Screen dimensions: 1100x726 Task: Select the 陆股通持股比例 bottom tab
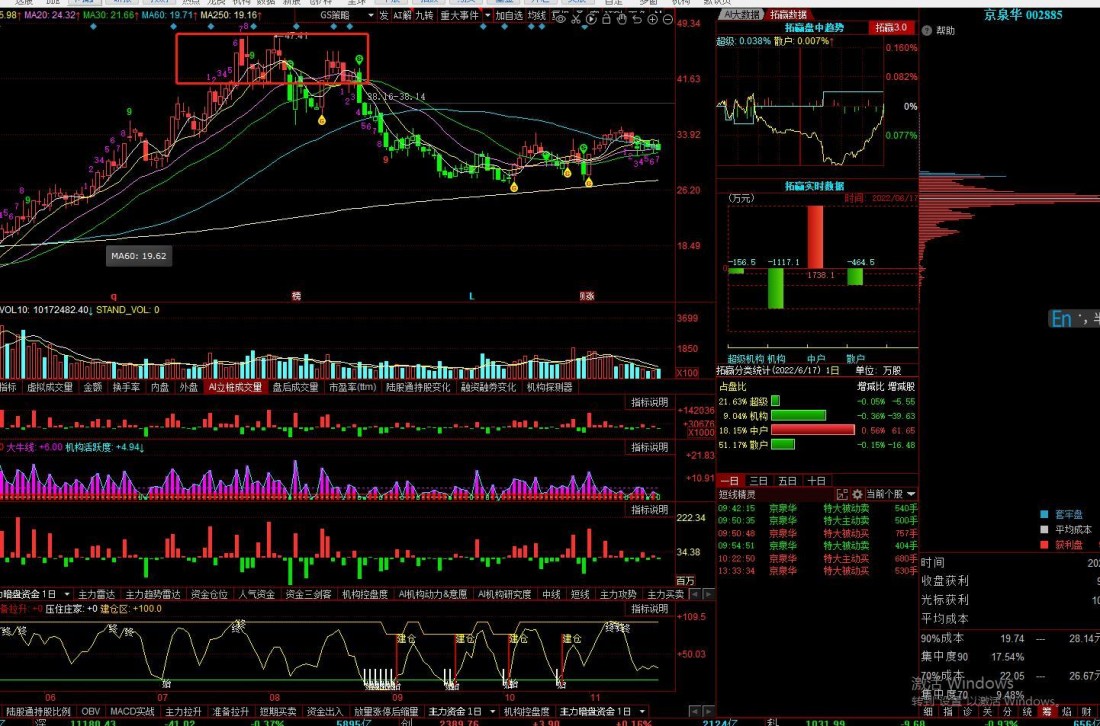coord(39,711)
